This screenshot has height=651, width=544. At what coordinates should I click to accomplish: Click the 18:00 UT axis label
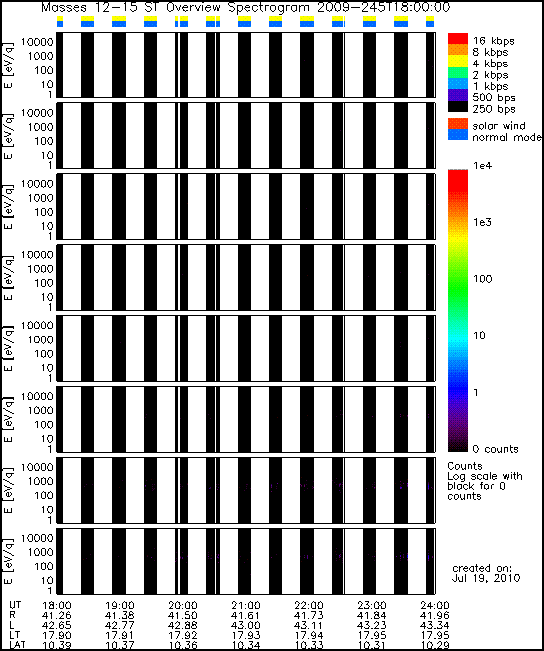(x=57, y=606)
